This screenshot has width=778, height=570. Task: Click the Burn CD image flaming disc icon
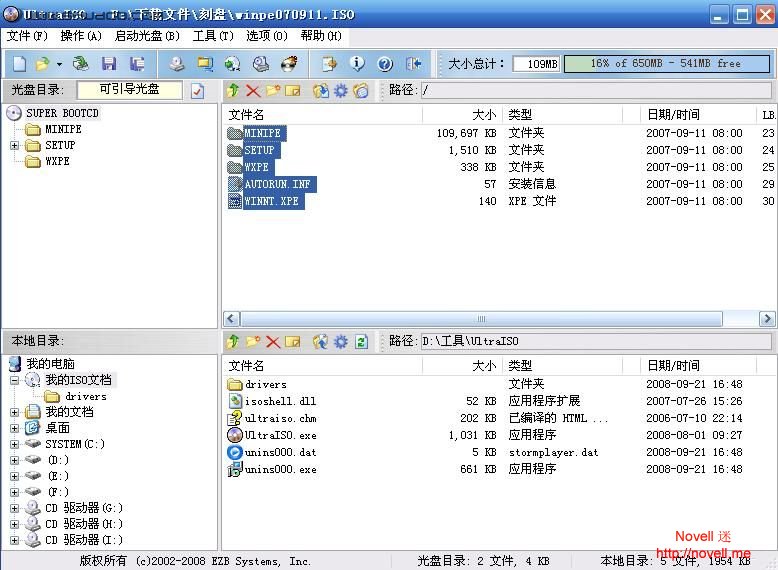289,63
